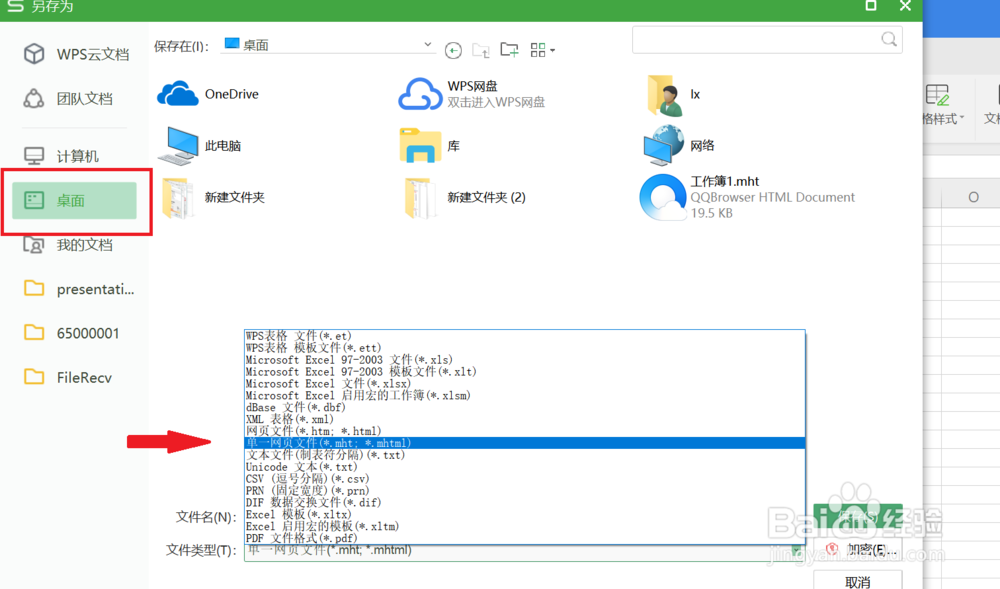Choose Excel 97-2003 模板文件(*.xlt)
The image size is (1000, 589).
click(x=524, y=372)
